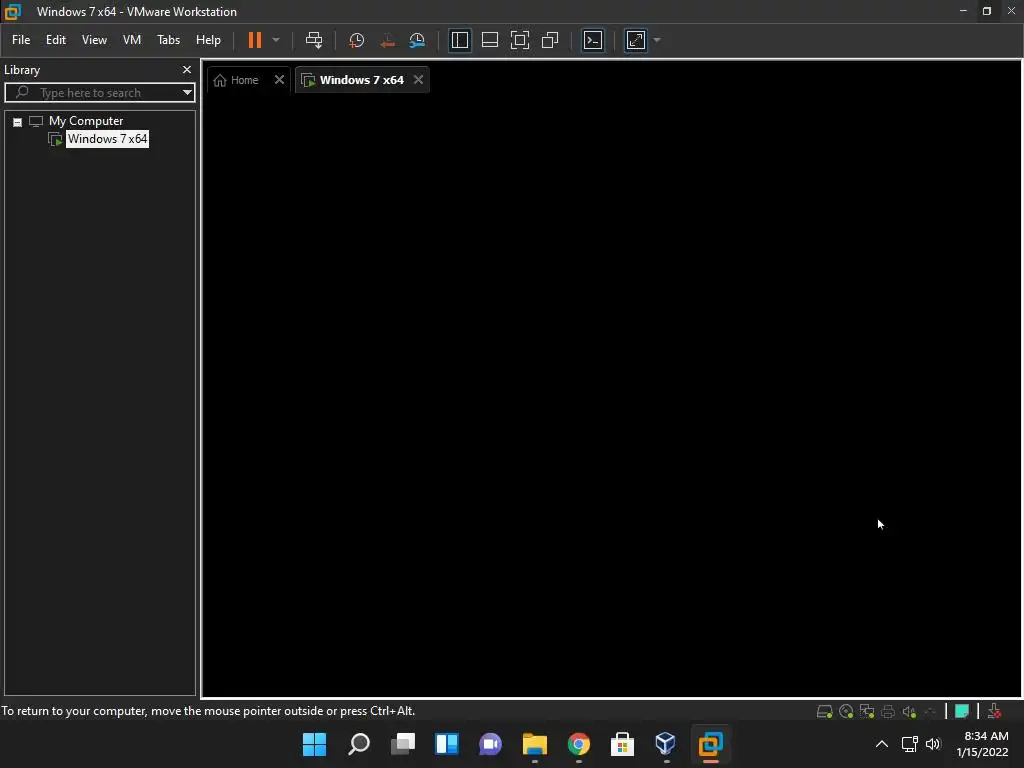Click the sound card status icon
The image size is (1024, 768).
(909, 712)
